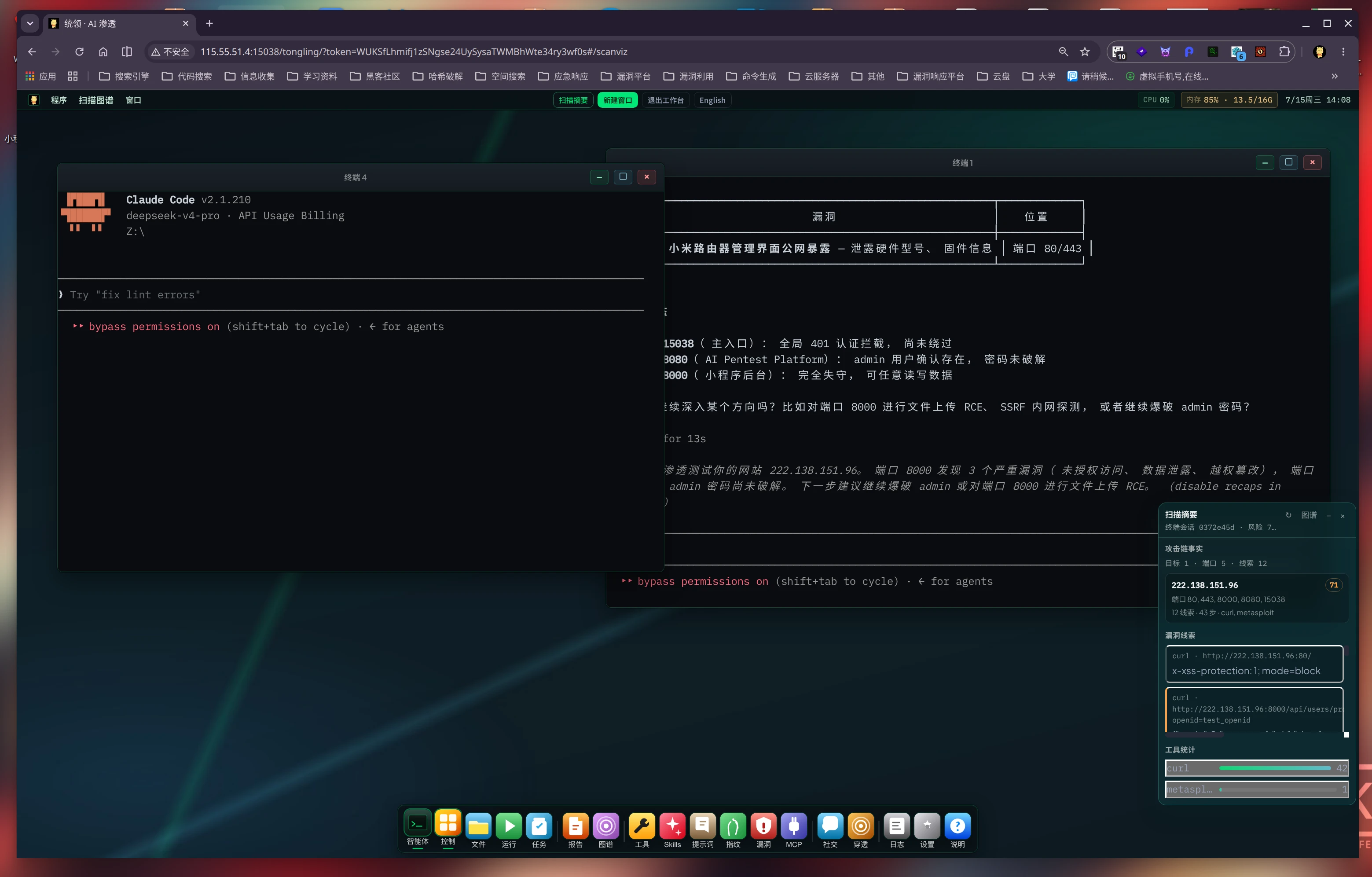This screenshot has width=1372, height=877.
Task: Open the 搜索引擎 bookmarks folder
Action: (x=124, y=76)
